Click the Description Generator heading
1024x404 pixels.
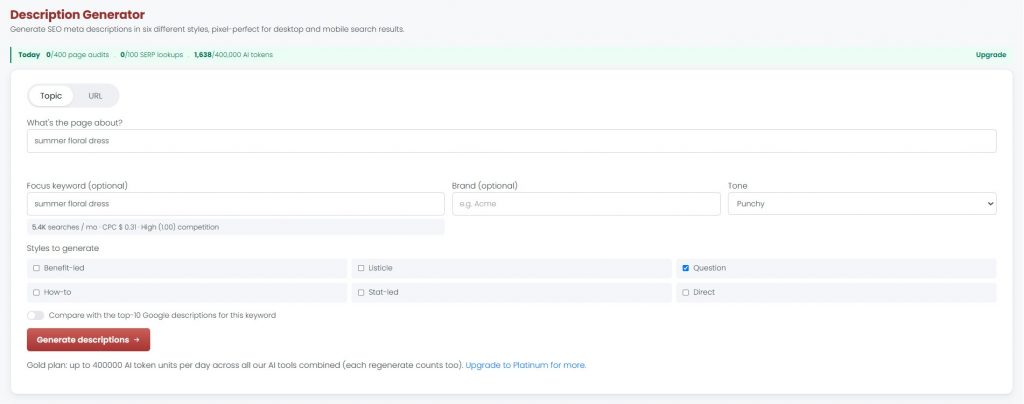click(x=78, y=14)
